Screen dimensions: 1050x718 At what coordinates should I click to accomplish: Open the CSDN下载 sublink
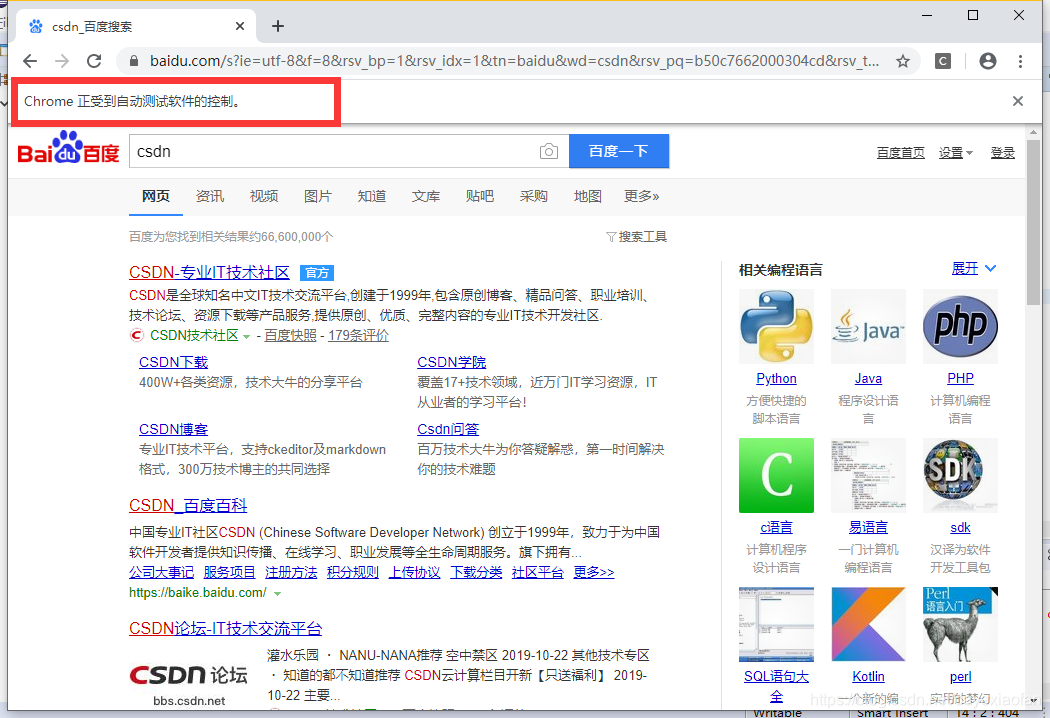click(173, 362)
